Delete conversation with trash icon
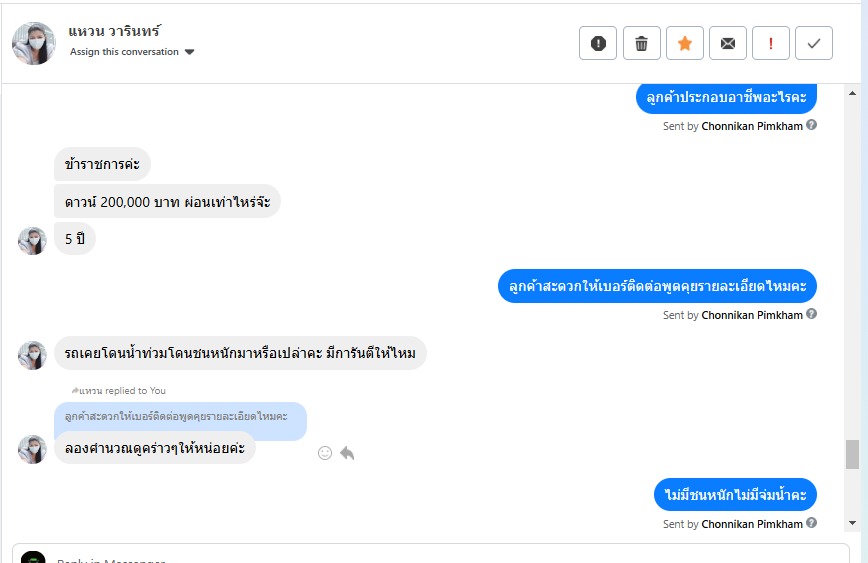This screenshot has width=868, height=563. [x=641, y=43]
